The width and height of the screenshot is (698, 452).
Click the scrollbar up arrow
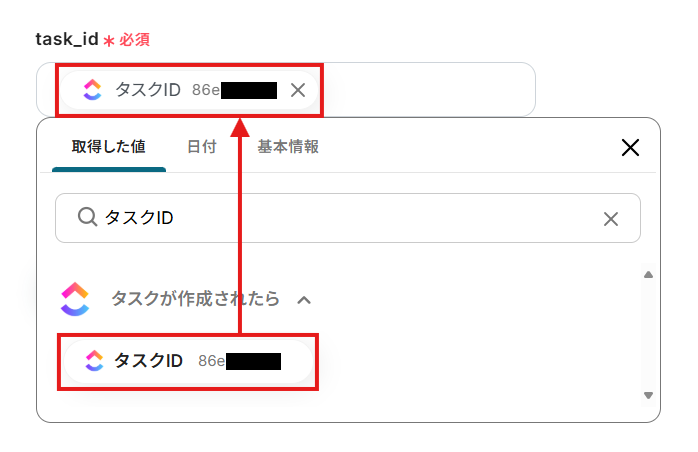pos(648,275)
